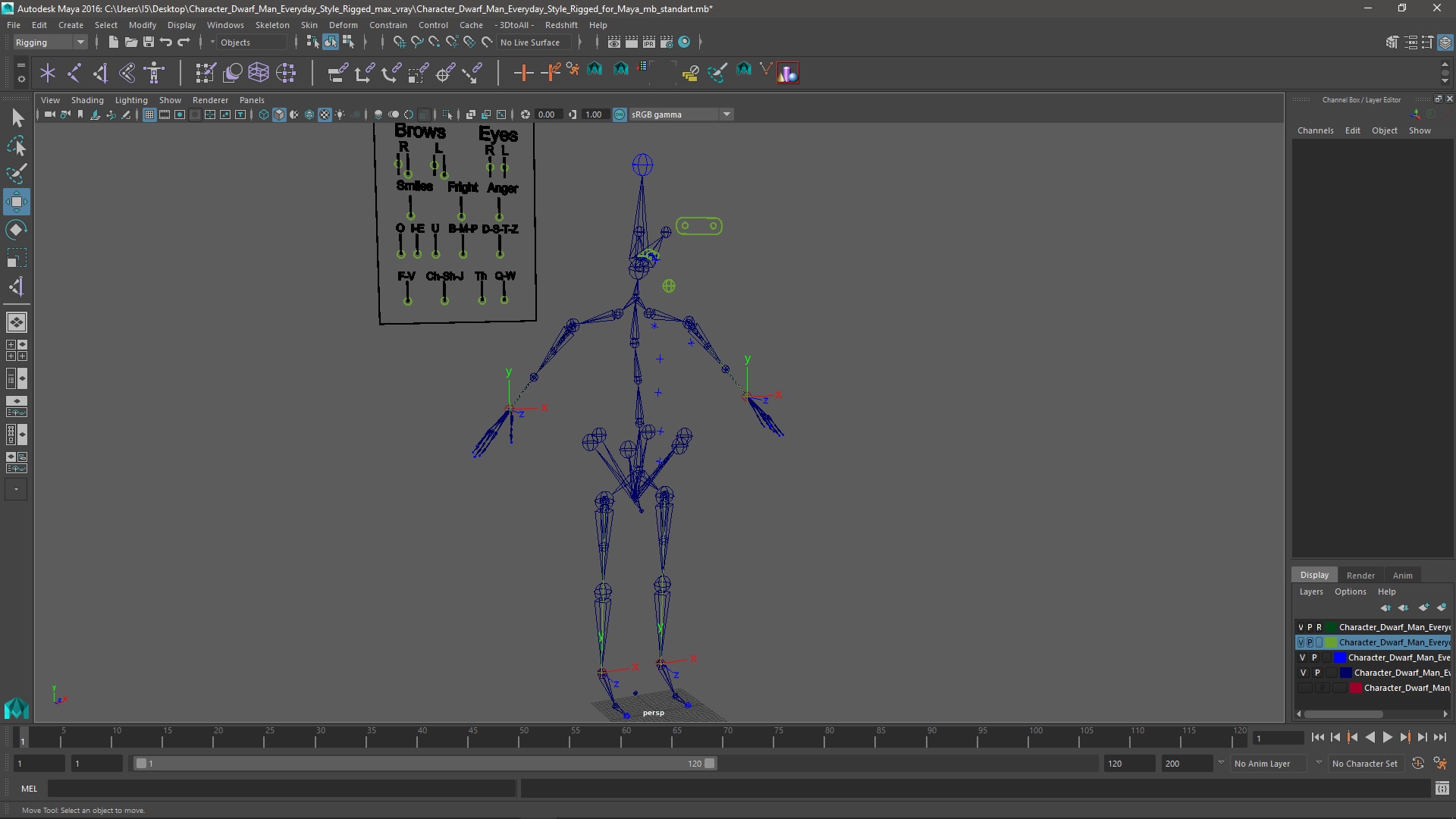Click the light green layer color swatch
This screenshot has height=819, width=1456.
[x=1332, y=642]
